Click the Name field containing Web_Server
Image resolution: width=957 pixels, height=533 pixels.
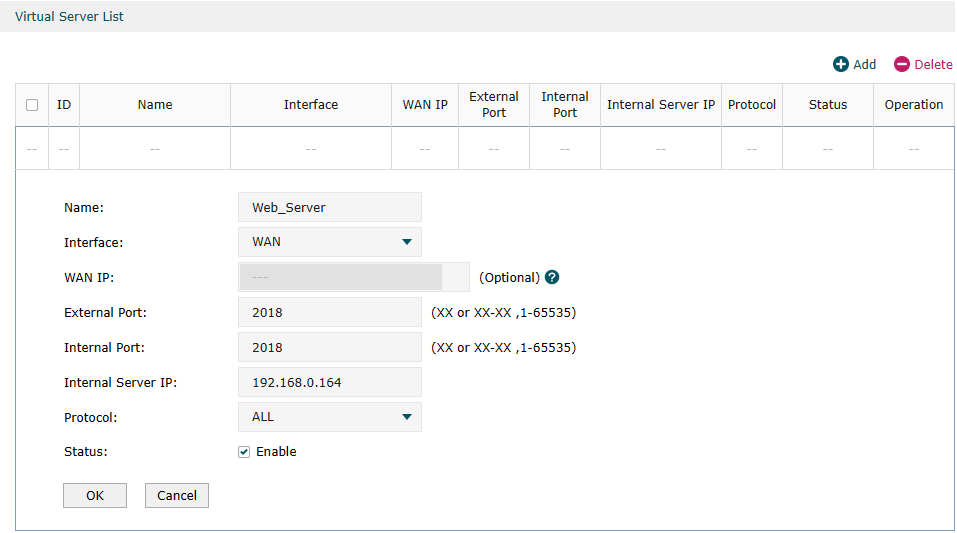tap(330, 207)
